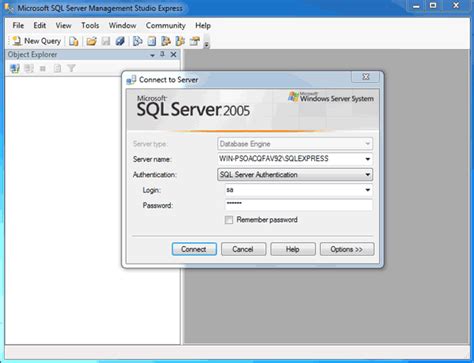Open the Tools menu
This screenshot has height=363, width=474.
(x=90, y=25)
